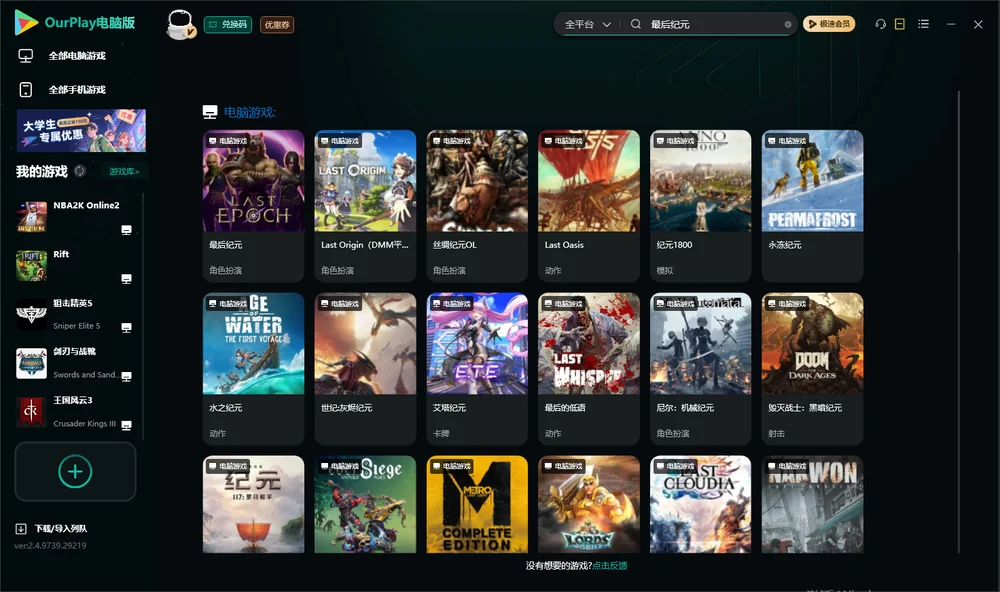Open the Last Origin game card
Screen dimensions: 1000x592
point(365,206)
